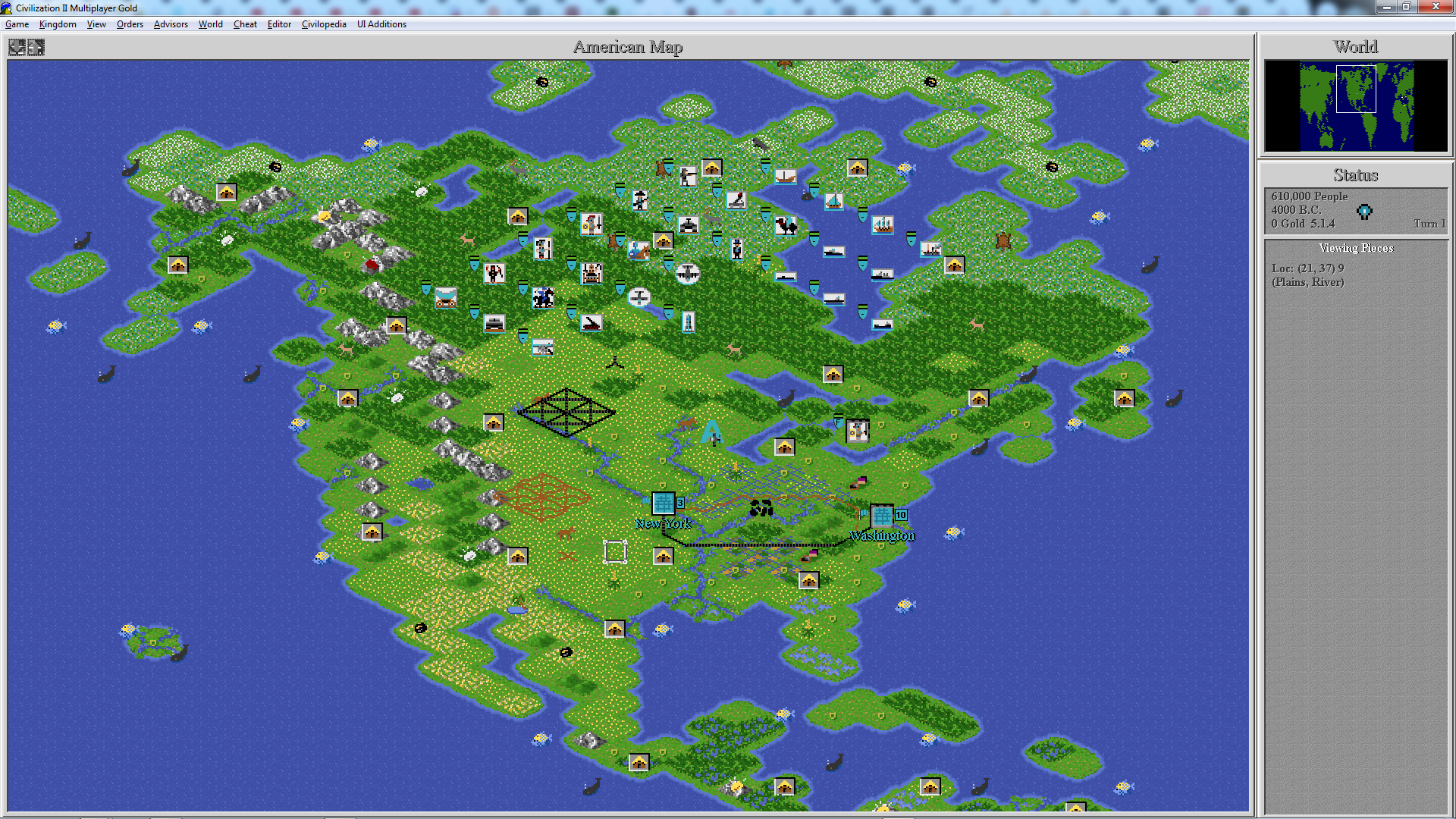
Task: Open the Civilopedia menu
Action: [x=324, y=24]
